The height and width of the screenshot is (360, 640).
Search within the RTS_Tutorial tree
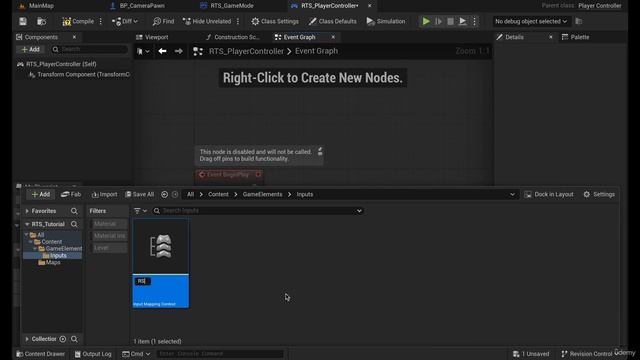click(74, 224)
